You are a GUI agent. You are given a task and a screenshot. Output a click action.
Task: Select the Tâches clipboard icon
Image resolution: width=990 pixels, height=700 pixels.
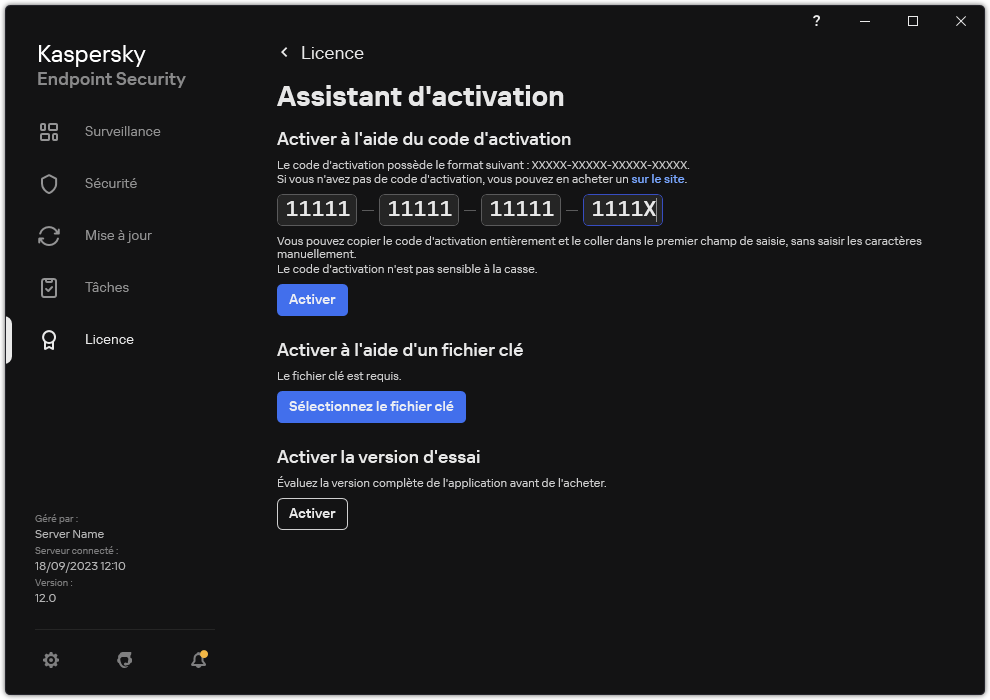click(x=49, y=287)
